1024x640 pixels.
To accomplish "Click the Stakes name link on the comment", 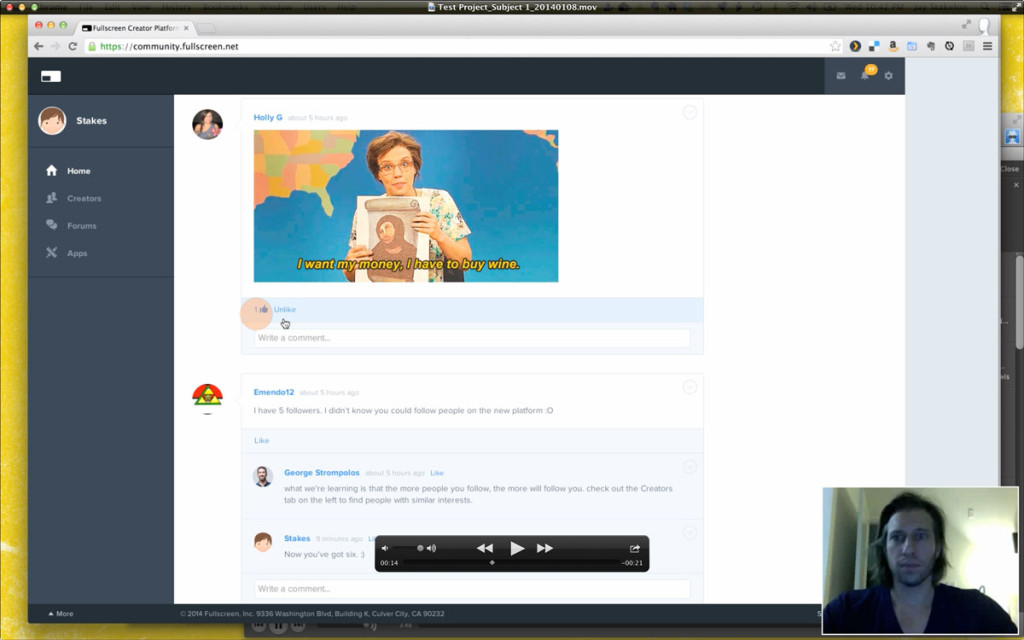I will [297, 539].
